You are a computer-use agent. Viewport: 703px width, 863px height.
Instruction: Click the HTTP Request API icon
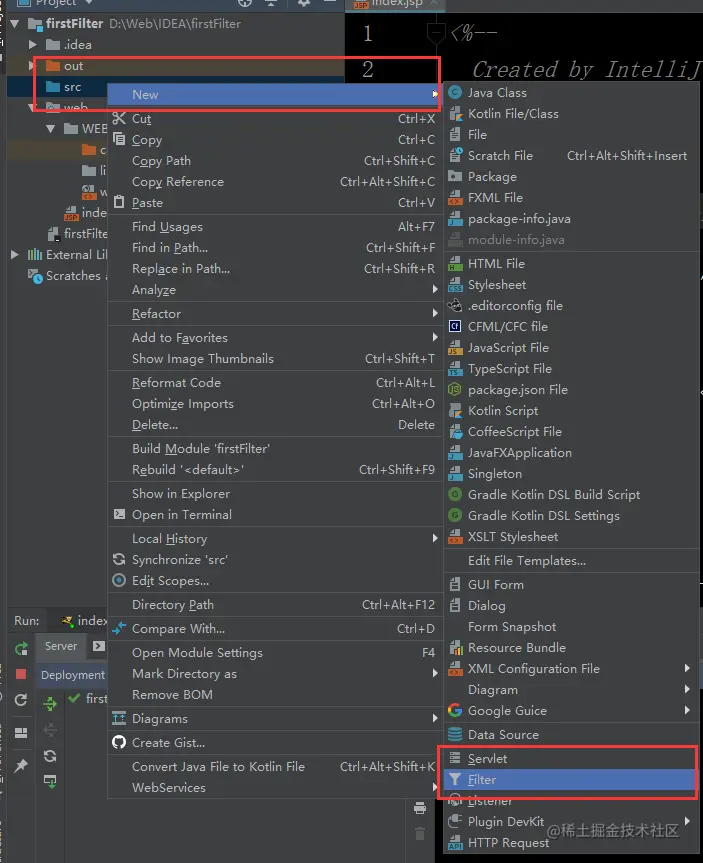455,843
